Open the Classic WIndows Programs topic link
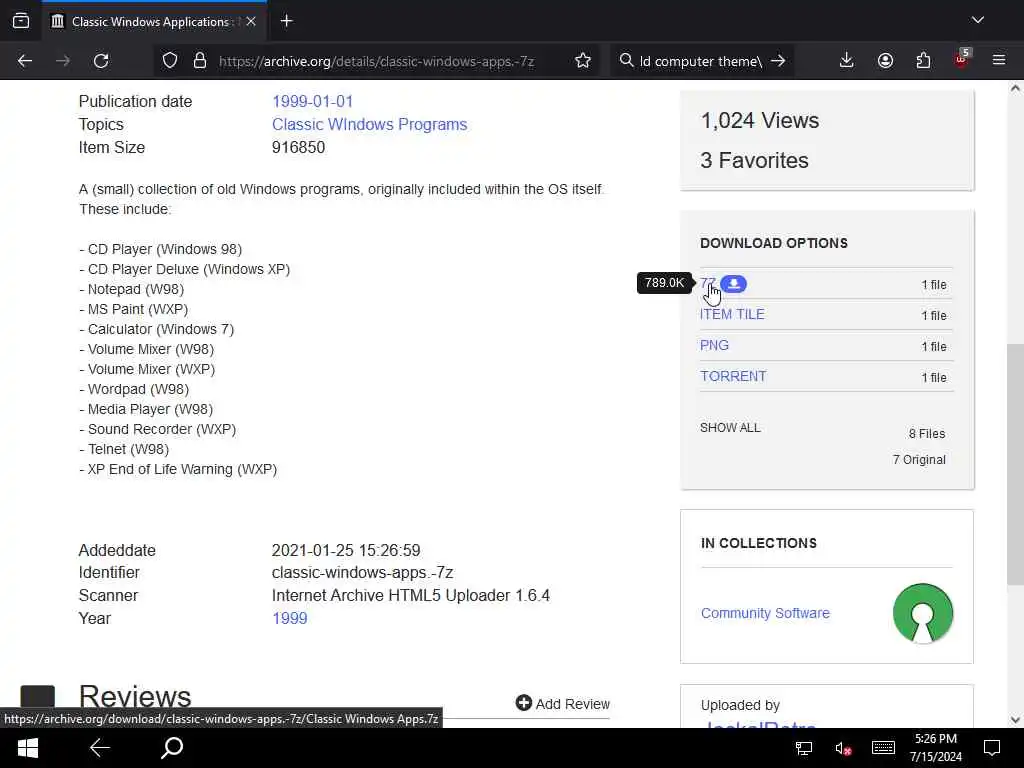 point(370,124)
